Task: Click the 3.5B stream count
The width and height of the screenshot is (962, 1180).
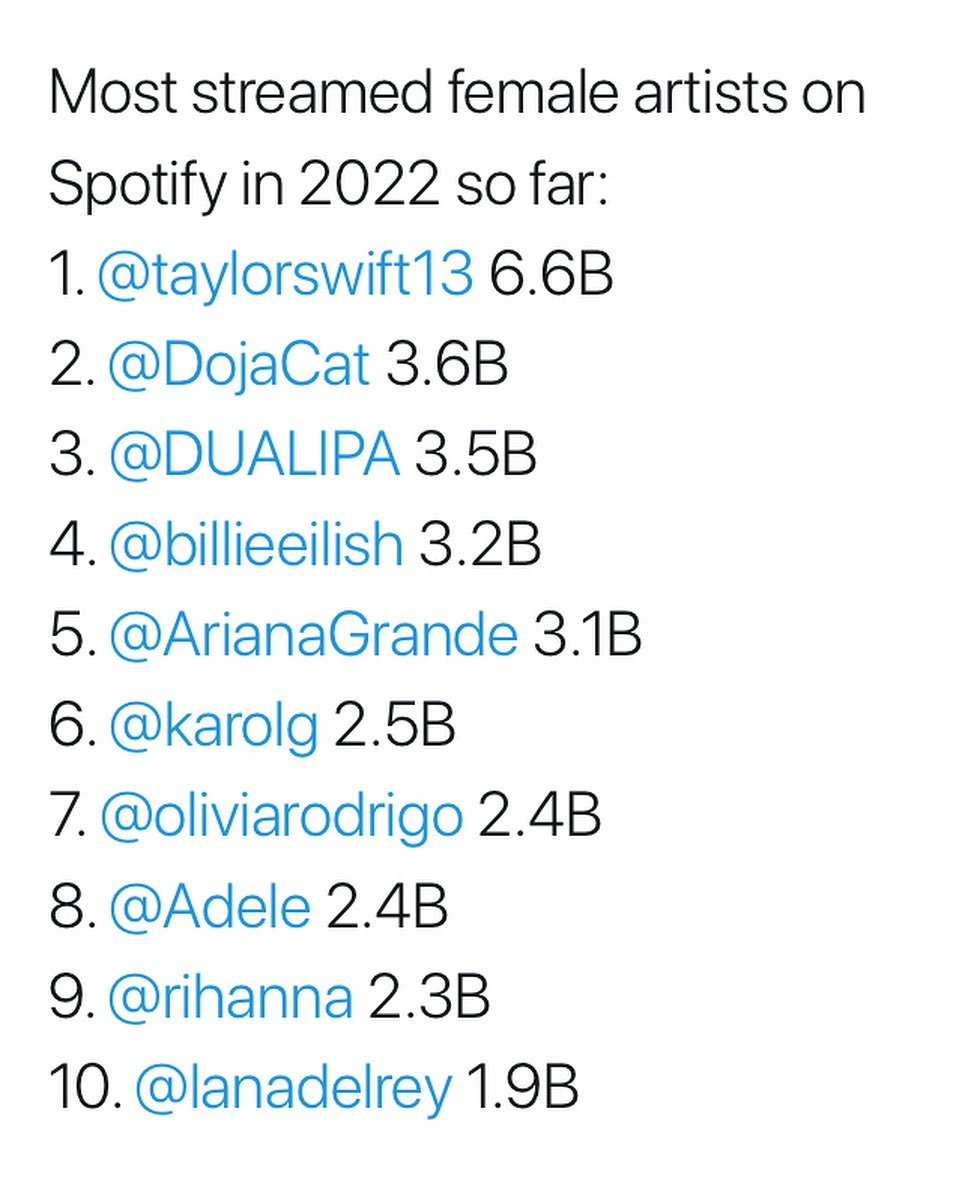Action: click(x=475, y=455)
